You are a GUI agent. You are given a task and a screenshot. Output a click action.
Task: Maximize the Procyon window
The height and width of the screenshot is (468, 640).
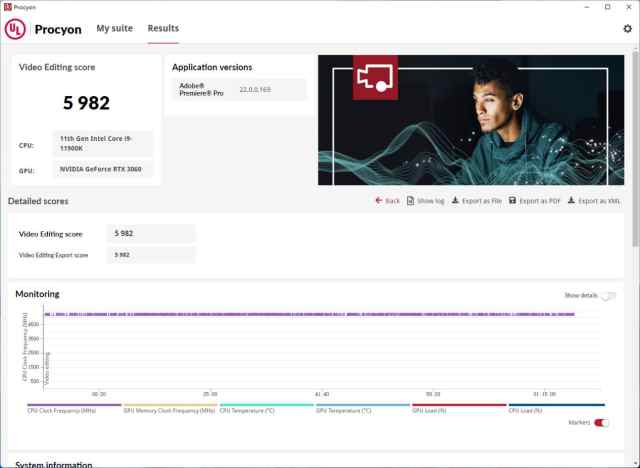tap(608, 7)
